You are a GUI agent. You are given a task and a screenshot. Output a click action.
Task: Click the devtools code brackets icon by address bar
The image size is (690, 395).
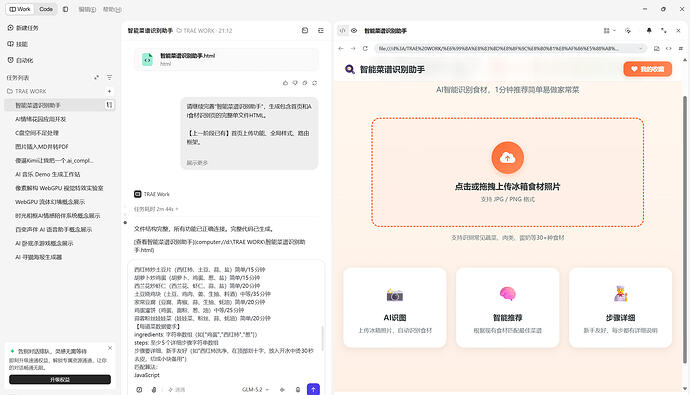pos(668,48)
